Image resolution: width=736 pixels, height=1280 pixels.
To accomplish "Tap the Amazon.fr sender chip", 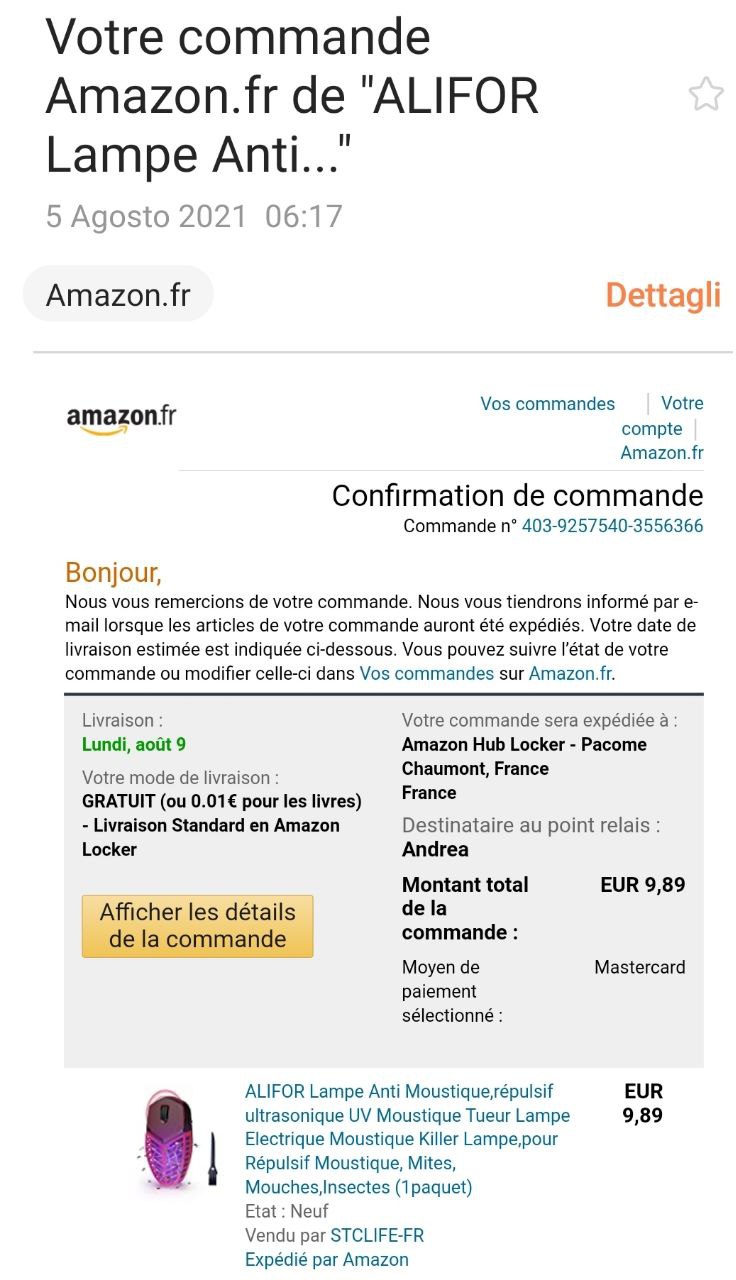I will coord(118,295).
